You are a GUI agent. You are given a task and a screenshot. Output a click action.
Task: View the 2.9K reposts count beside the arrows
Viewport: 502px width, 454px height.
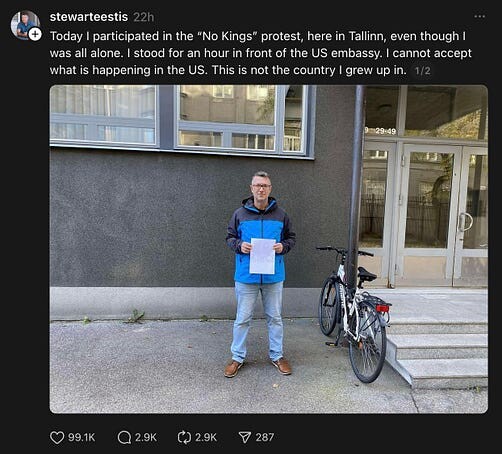206,437
